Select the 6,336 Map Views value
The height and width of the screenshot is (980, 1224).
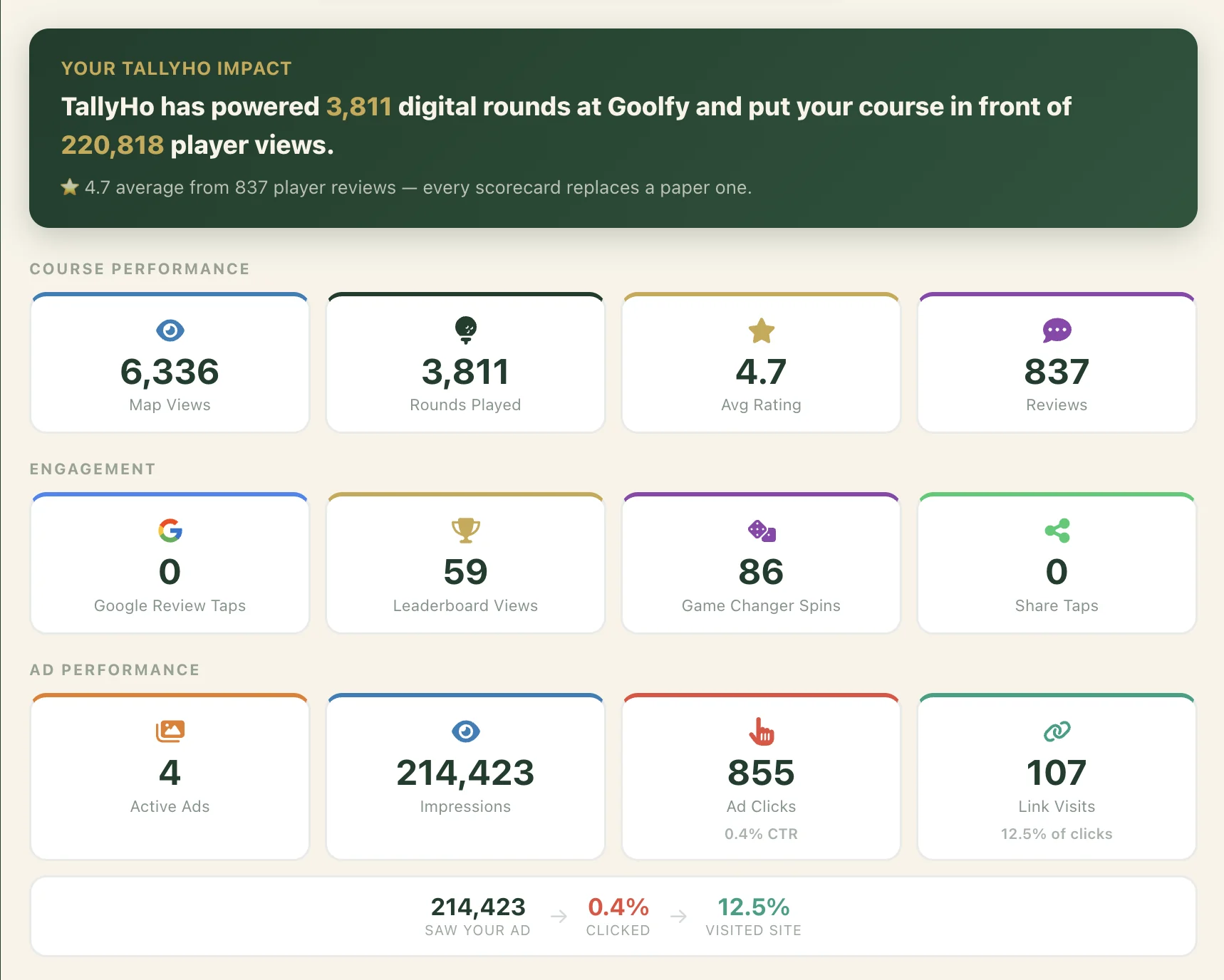pyautogui.click(x=170, y=372)
